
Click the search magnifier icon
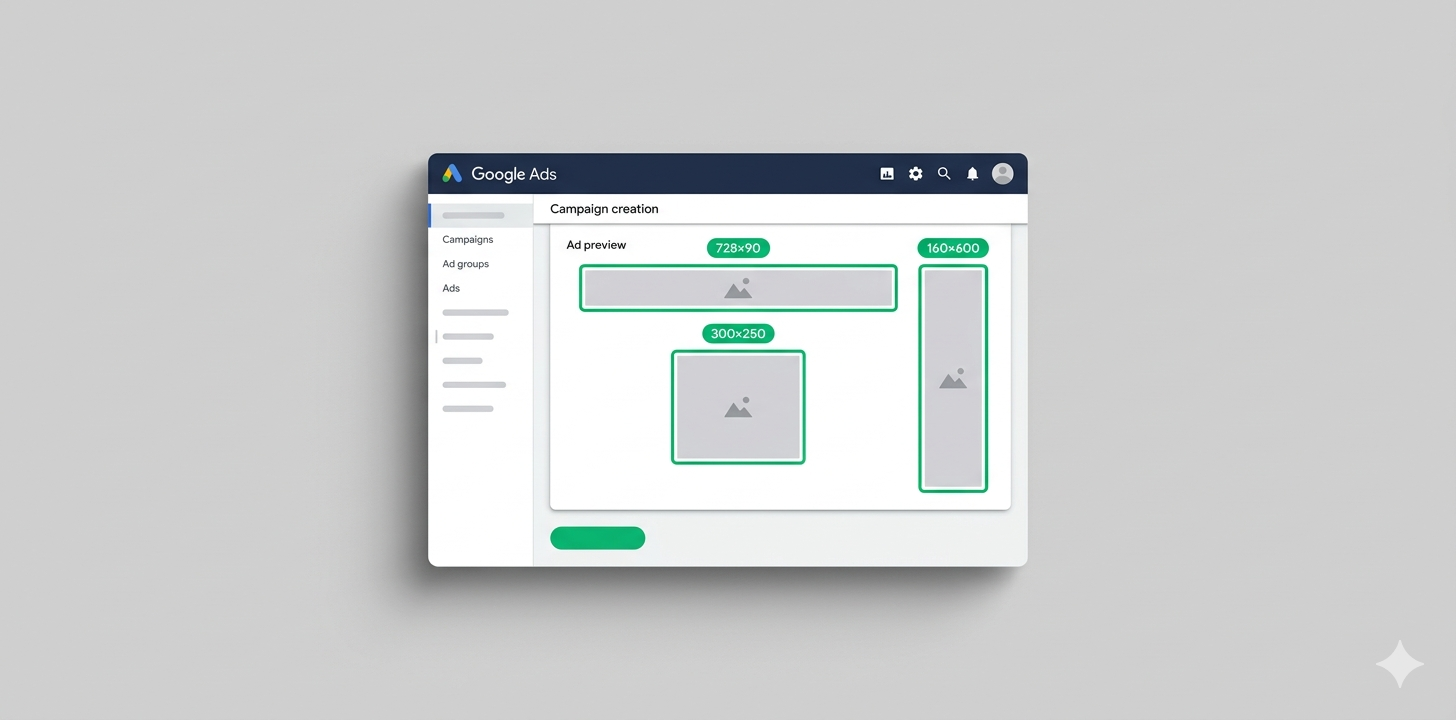[x=944, y=174]
